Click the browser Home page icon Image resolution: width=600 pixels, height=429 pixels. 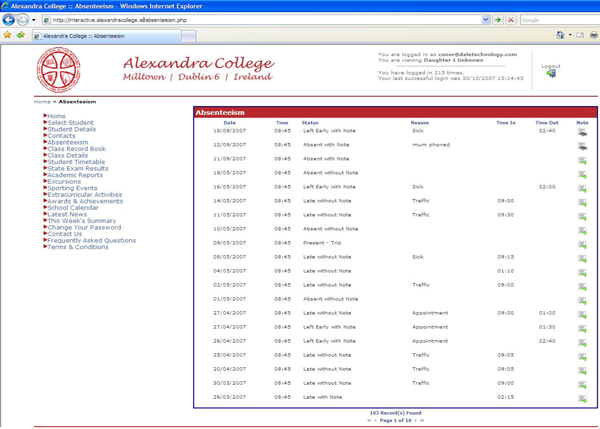[560, 35]
